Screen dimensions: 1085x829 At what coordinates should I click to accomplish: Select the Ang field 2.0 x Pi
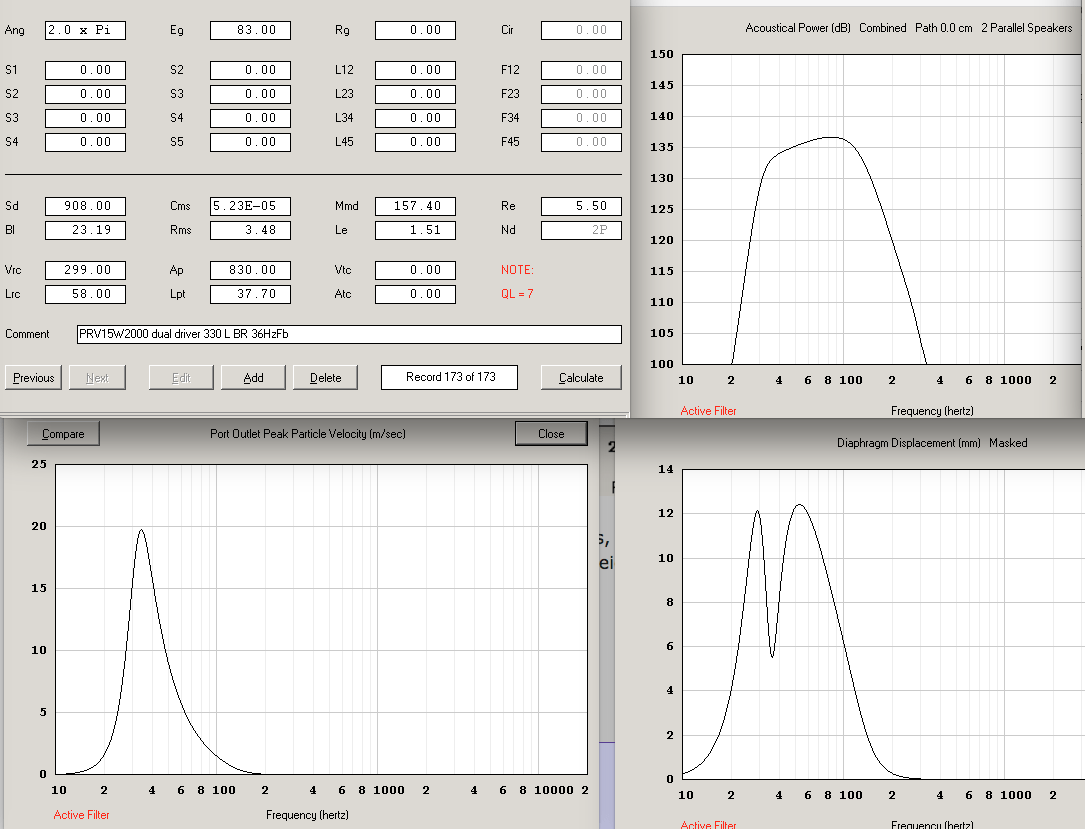pyautogui.click(x=85, y=30)
